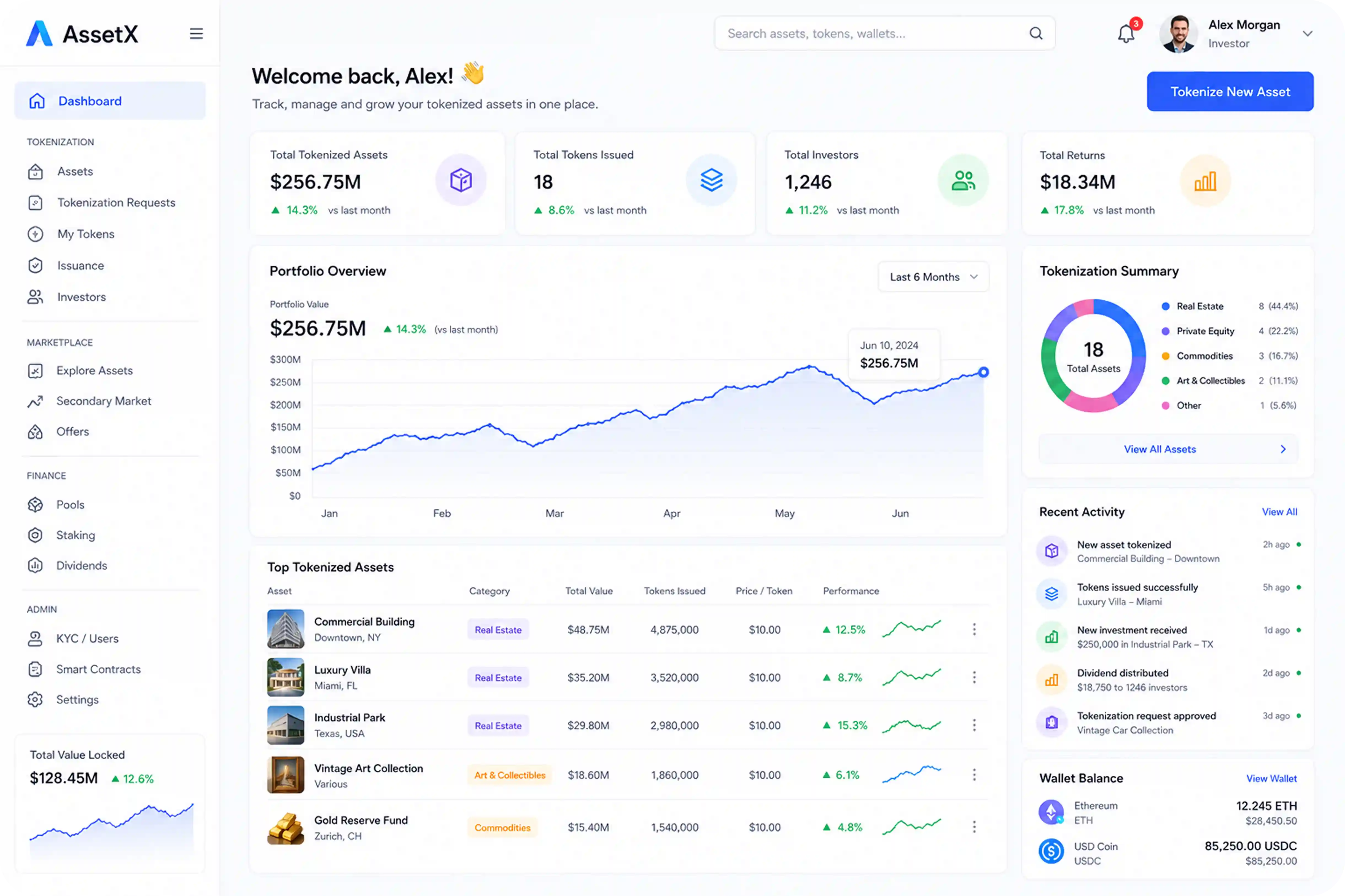
Task: Click the New investment received activity icon
Action: point(1051,637)
